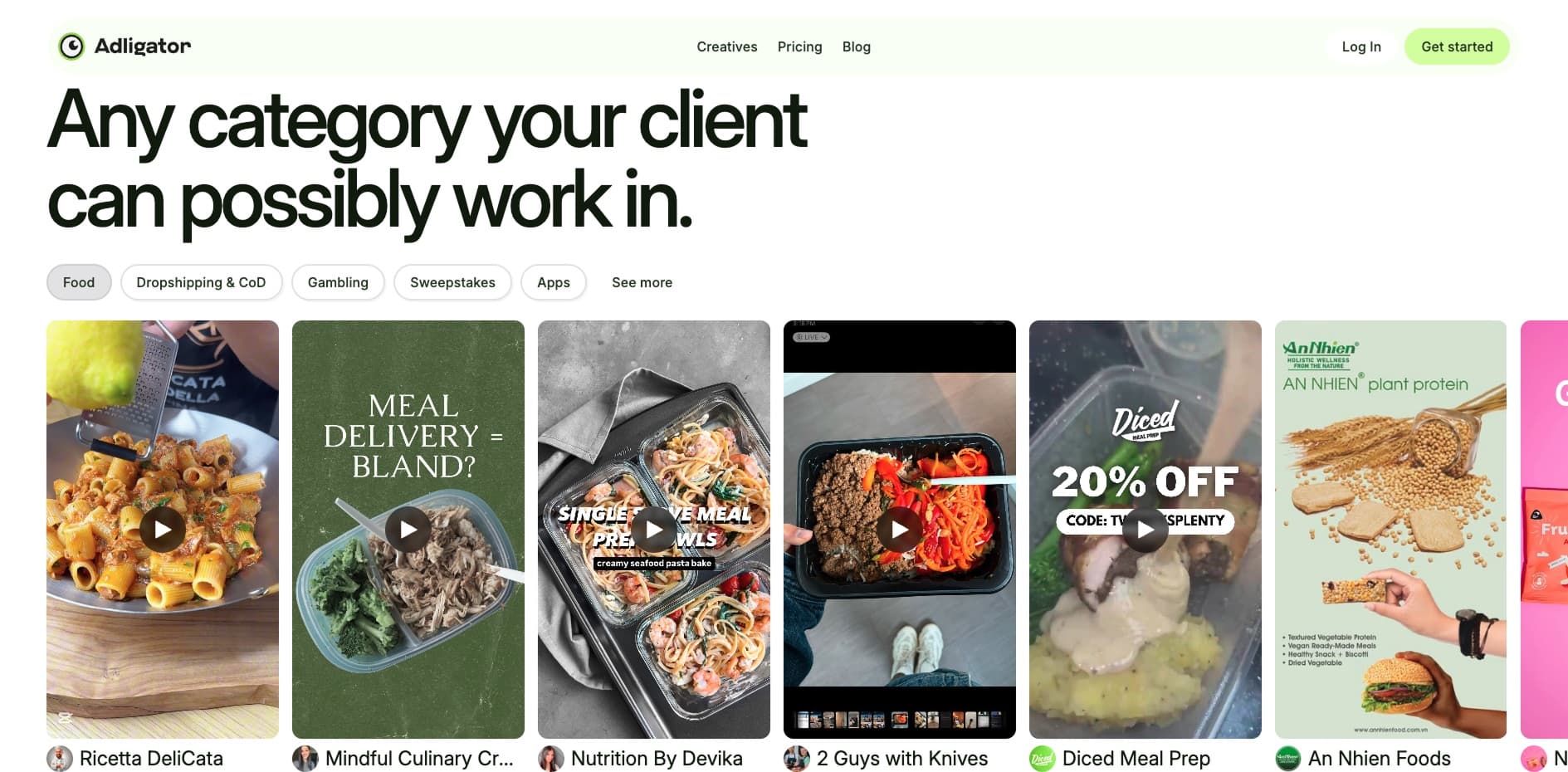
Task: Open the An Nhien plant protein ad thumbnail
Action: coord(1391,530)
